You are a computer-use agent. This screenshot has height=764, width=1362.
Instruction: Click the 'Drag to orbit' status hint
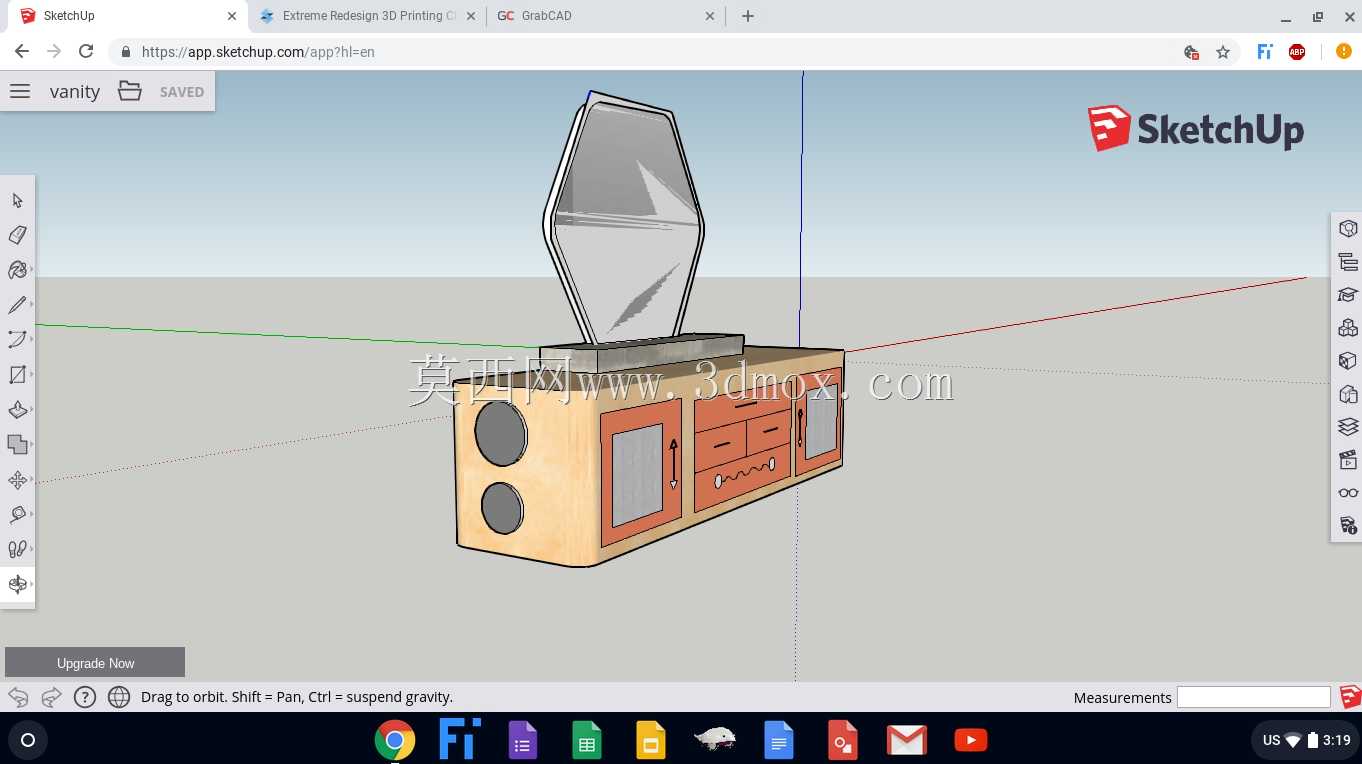coord(297,697)
